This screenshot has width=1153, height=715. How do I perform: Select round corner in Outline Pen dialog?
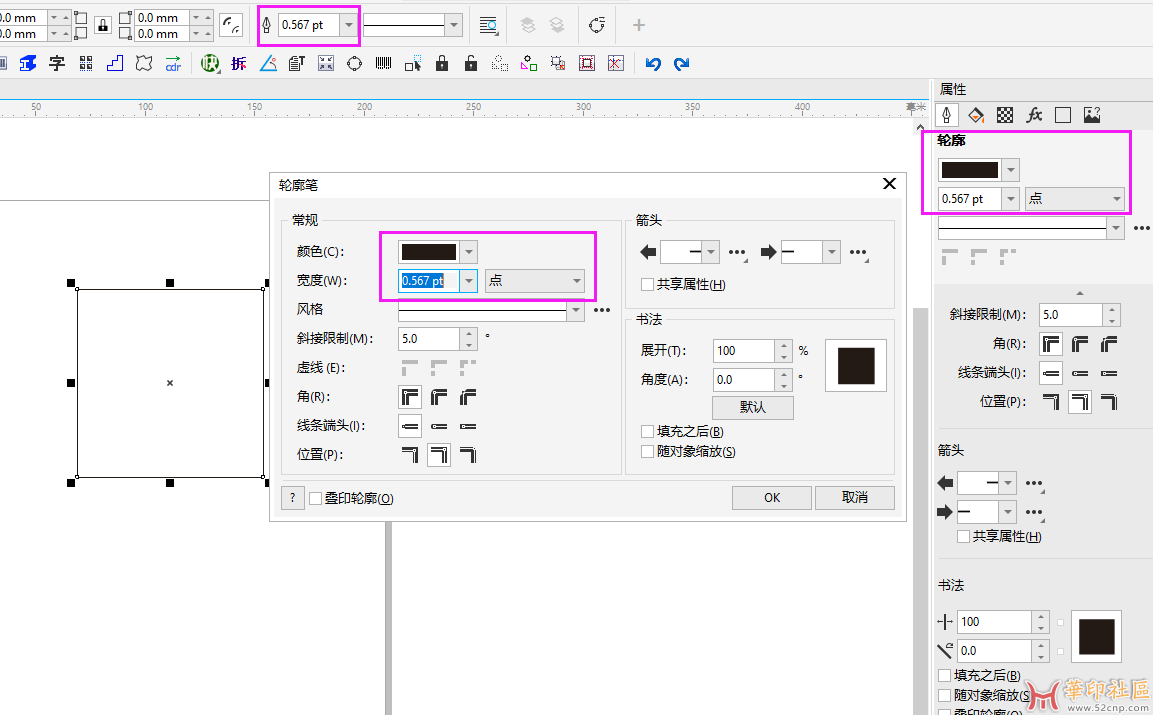tap(439, 397)
